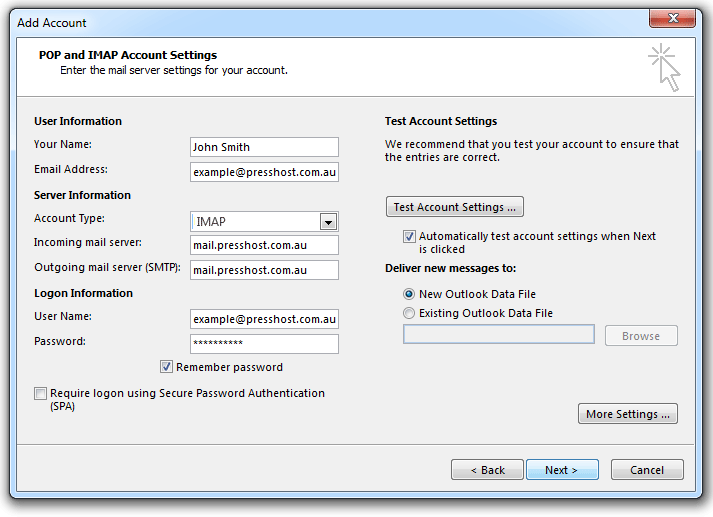Click the Browse button for data file
The height and width of the screenshot is (517, 713).
[641, 336]
